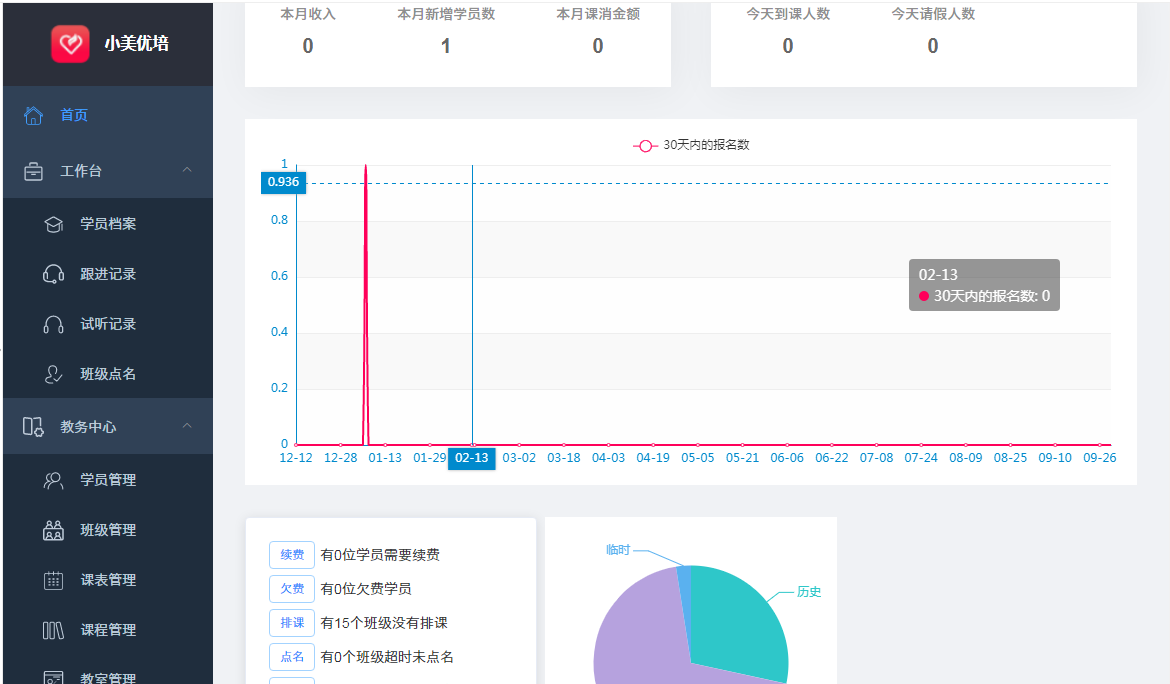1170x684 pixels.
Task: Click the 续费 tag button
Action: 291,555
